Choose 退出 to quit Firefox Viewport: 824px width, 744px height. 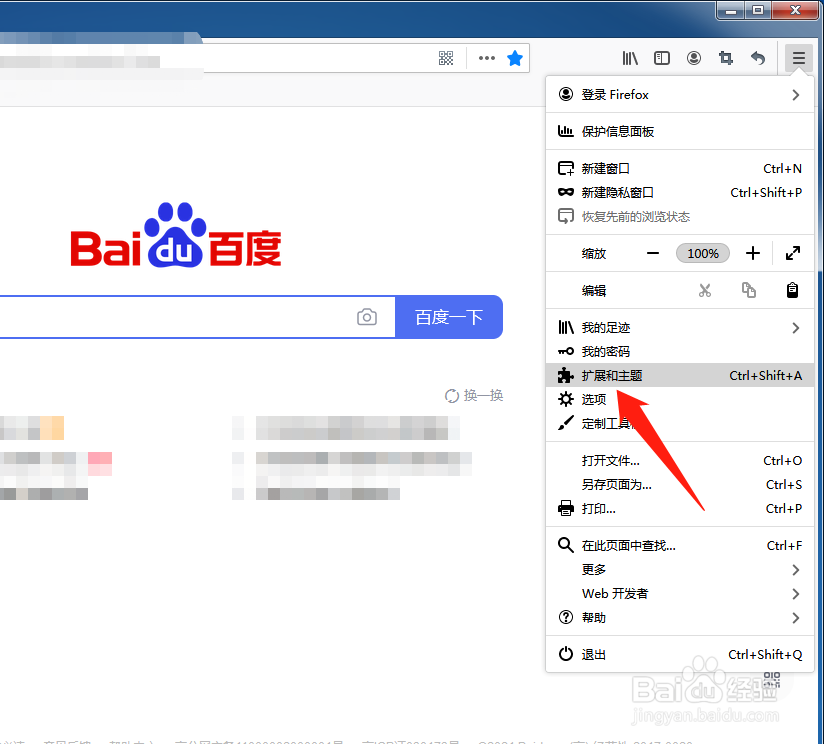680,654
